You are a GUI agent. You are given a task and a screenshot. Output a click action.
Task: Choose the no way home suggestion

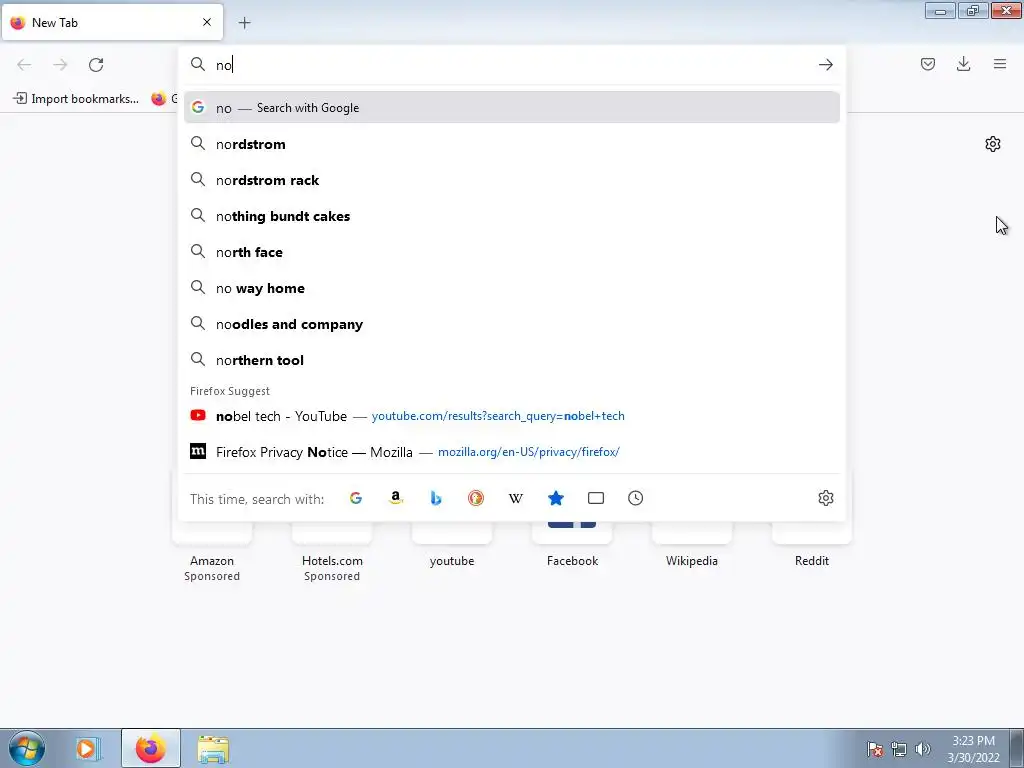tap(512, 288)
